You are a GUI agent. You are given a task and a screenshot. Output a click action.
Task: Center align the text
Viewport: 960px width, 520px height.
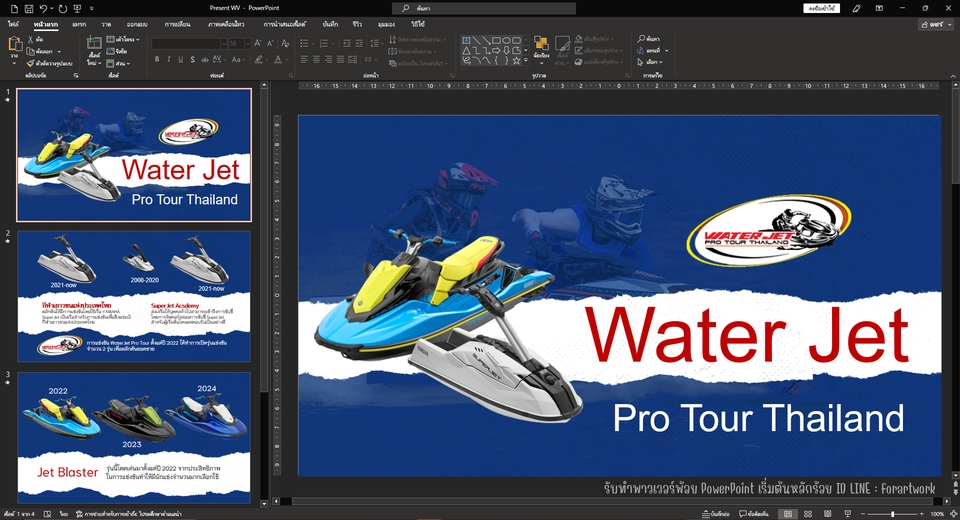point(317,59)
